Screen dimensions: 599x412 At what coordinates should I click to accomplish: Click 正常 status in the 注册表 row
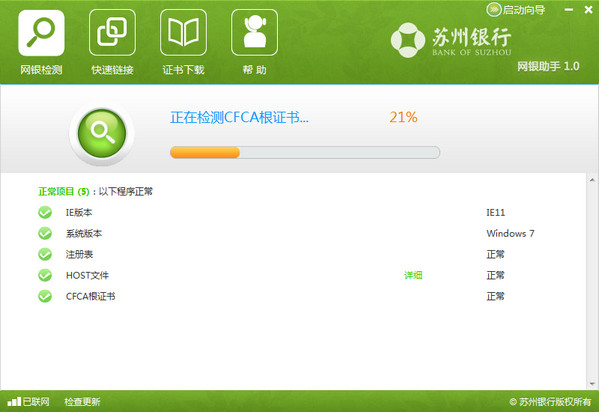tap(495, 255)
